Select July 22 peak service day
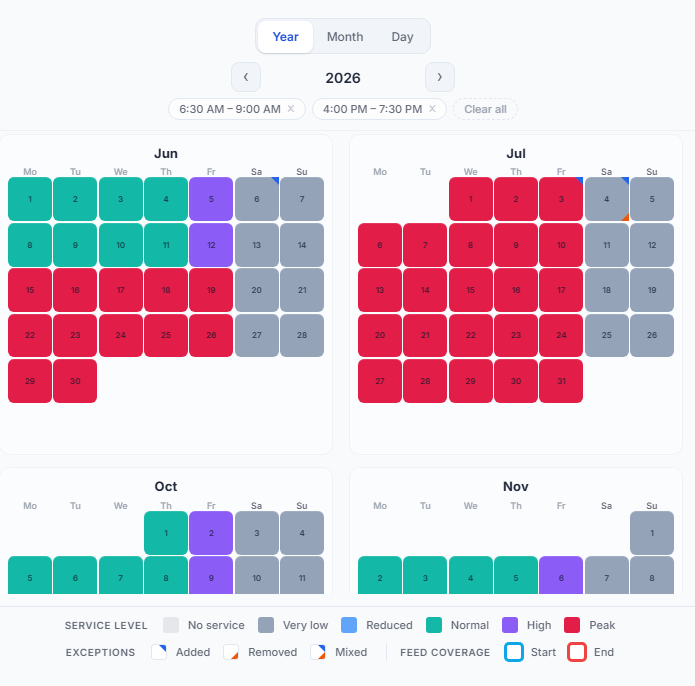Screen dimensions: 695x686 (x=471, y=335)
